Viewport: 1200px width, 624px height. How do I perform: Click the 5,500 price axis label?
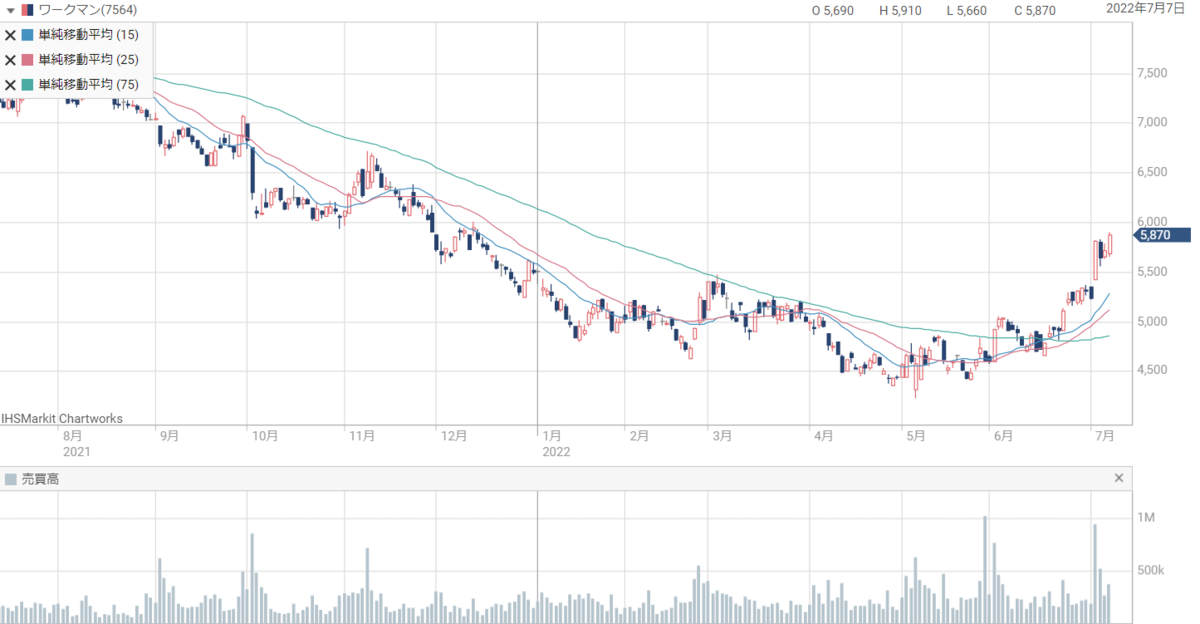pyautogui.click(x=1152, y=271)
